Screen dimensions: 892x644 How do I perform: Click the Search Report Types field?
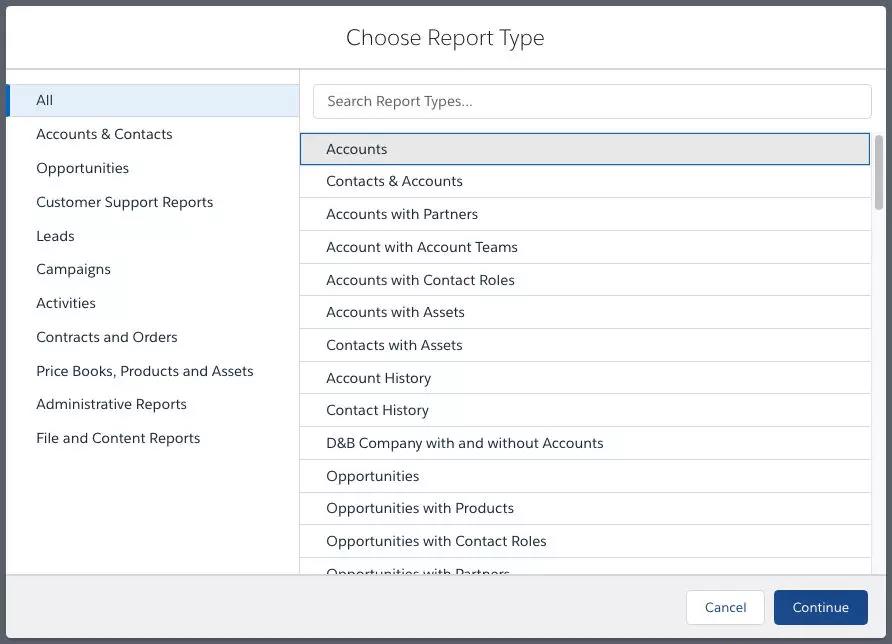point(592,101)
